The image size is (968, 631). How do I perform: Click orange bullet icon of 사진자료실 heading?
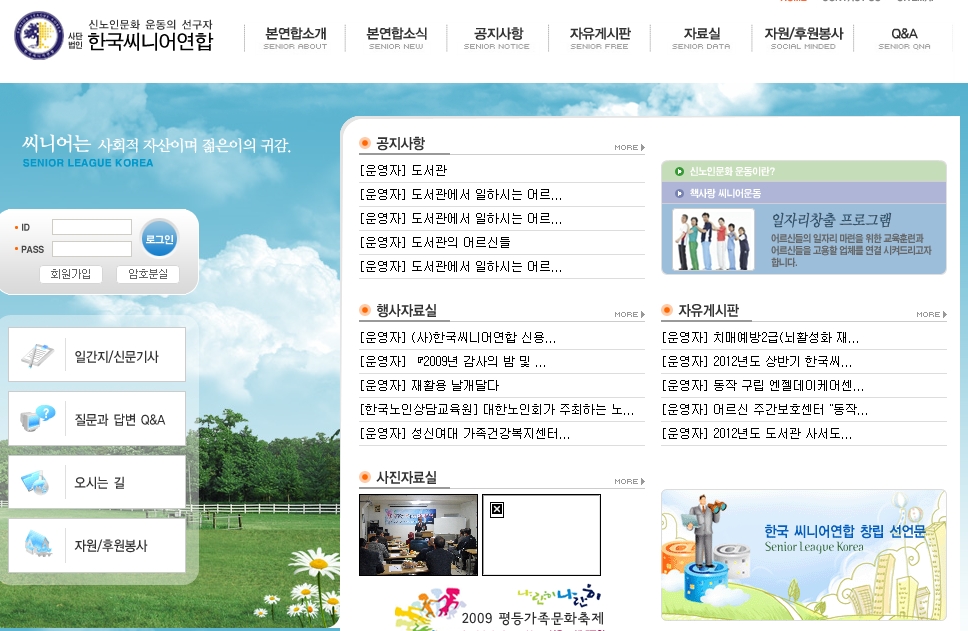click(x=365, y=477)
